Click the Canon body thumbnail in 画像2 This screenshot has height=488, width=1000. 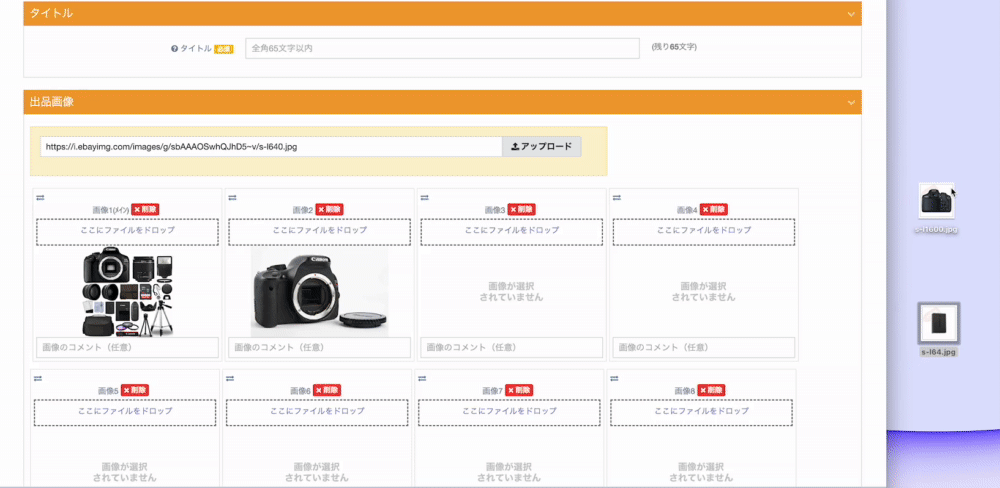coord(319,292)
